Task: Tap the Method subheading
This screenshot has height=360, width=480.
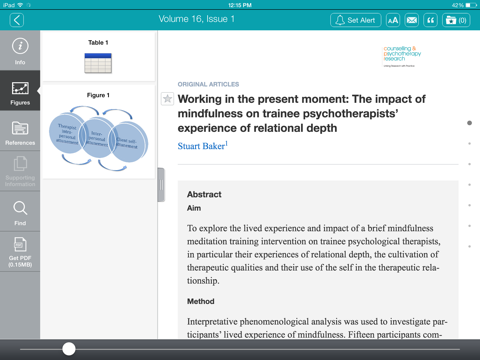Action: point(201,301)
